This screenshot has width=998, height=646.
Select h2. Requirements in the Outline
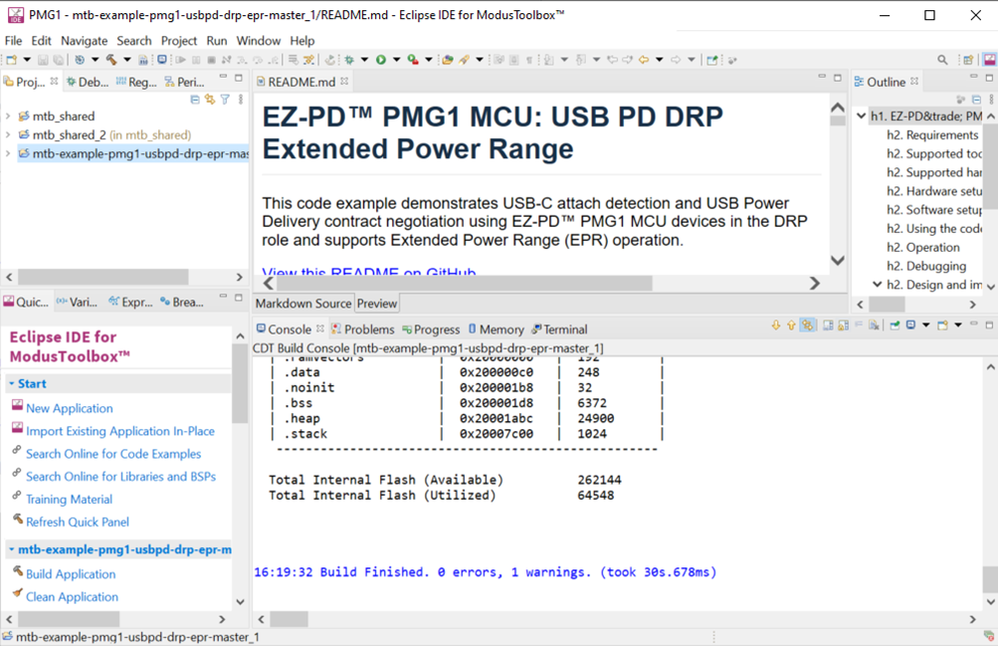932,135
